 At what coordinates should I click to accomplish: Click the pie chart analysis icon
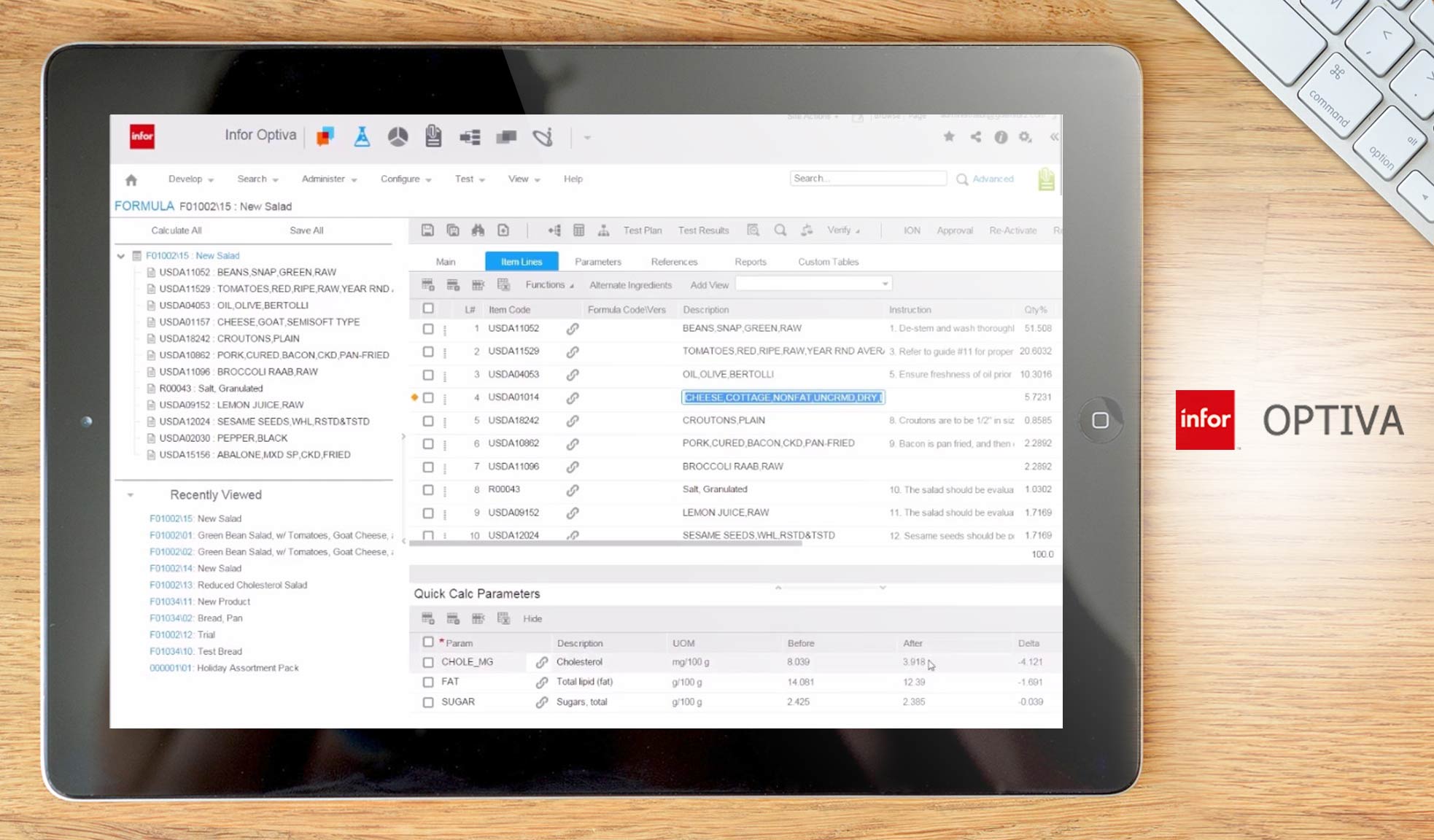coord(398,137)
